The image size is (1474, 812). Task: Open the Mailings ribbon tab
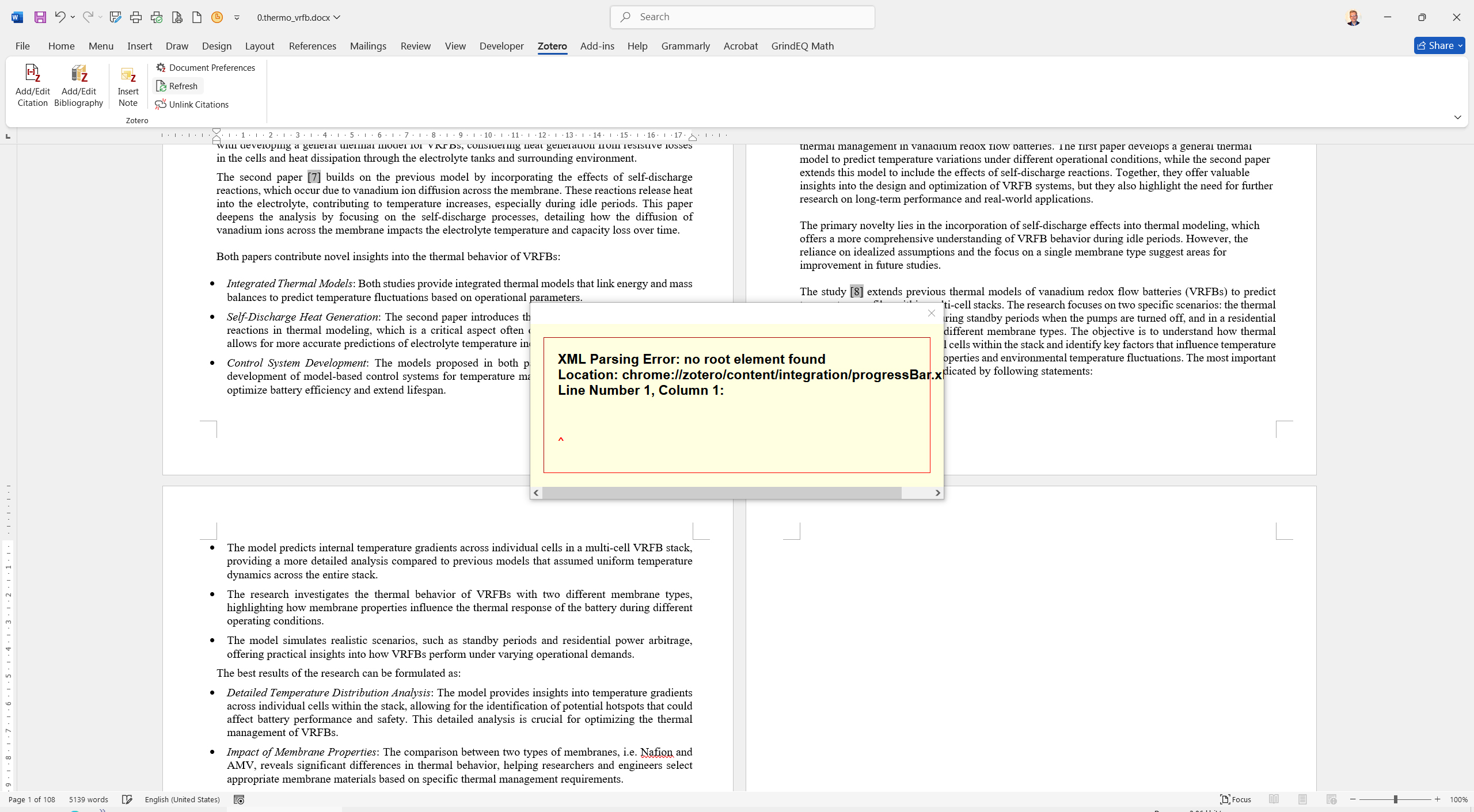pyautogui.click(x=368, y=46)
